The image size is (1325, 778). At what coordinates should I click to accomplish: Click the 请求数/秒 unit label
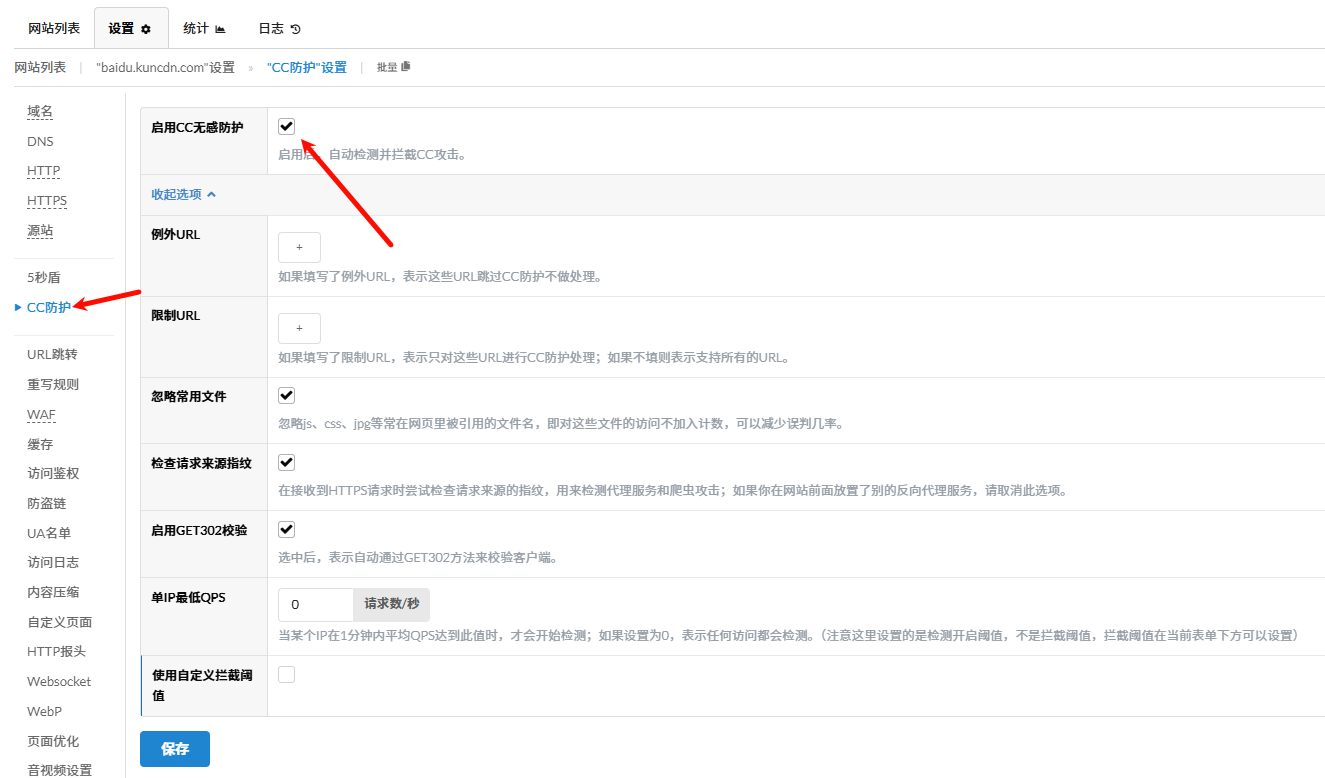(392, 605)
